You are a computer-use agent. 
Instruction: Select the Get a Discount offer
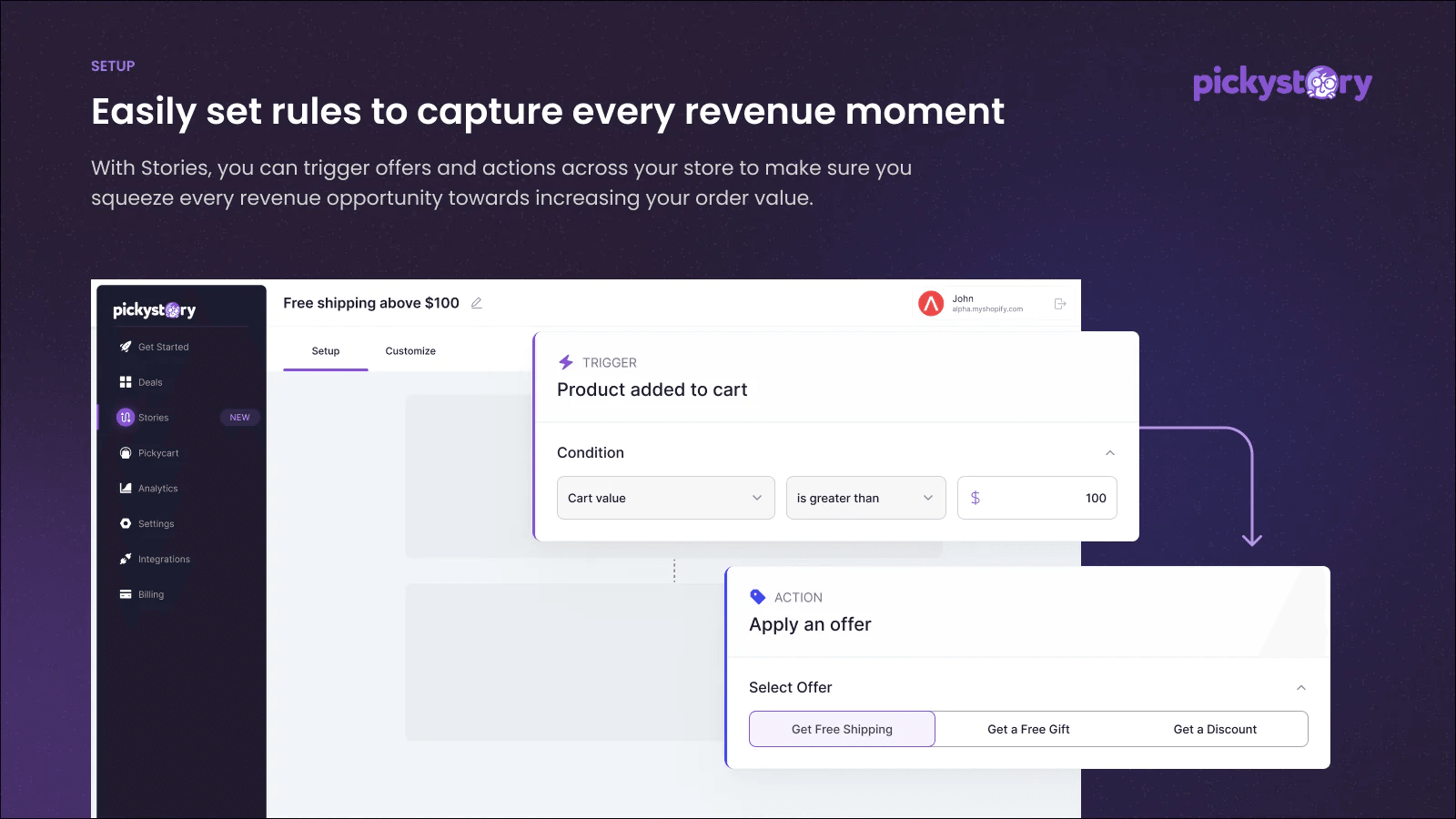pyautogui.click(x=1215, y=728)
